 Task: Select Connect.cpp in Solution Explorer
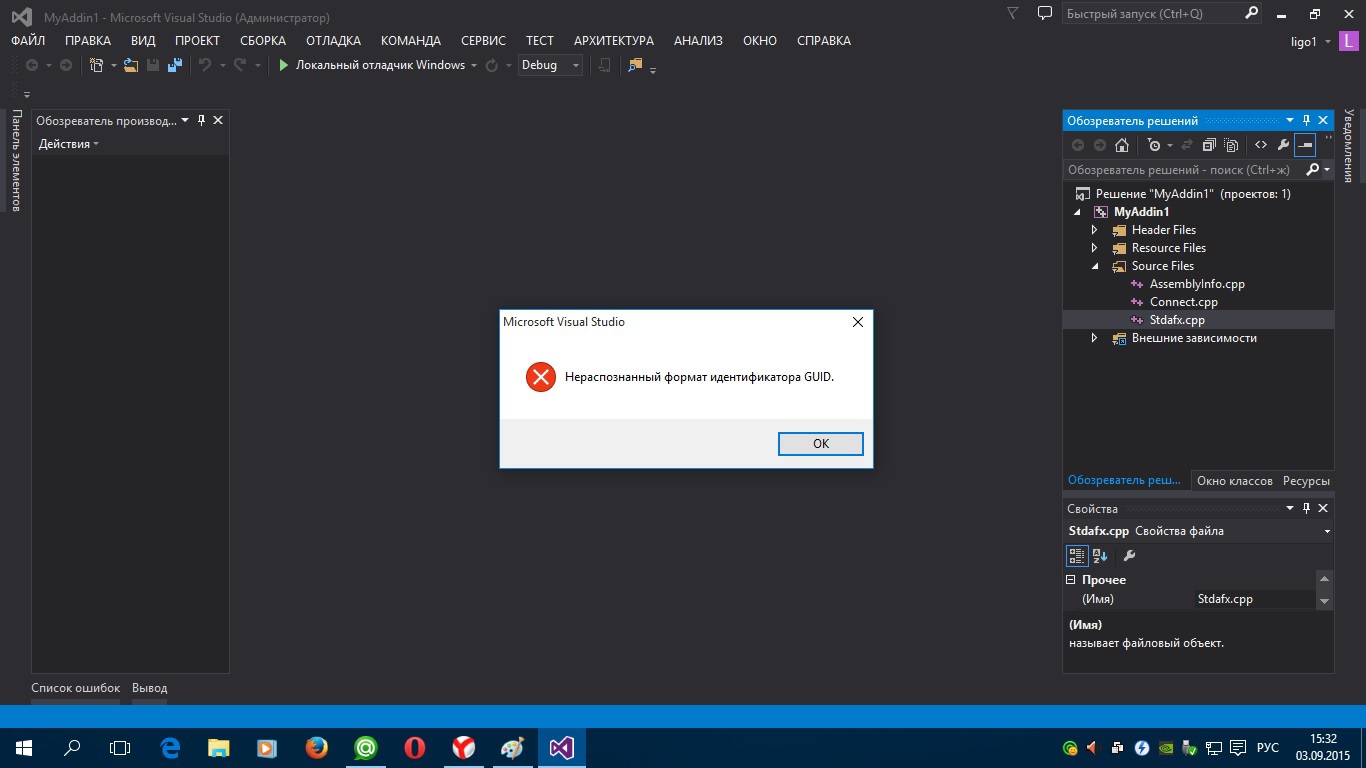click(1183, 302)
